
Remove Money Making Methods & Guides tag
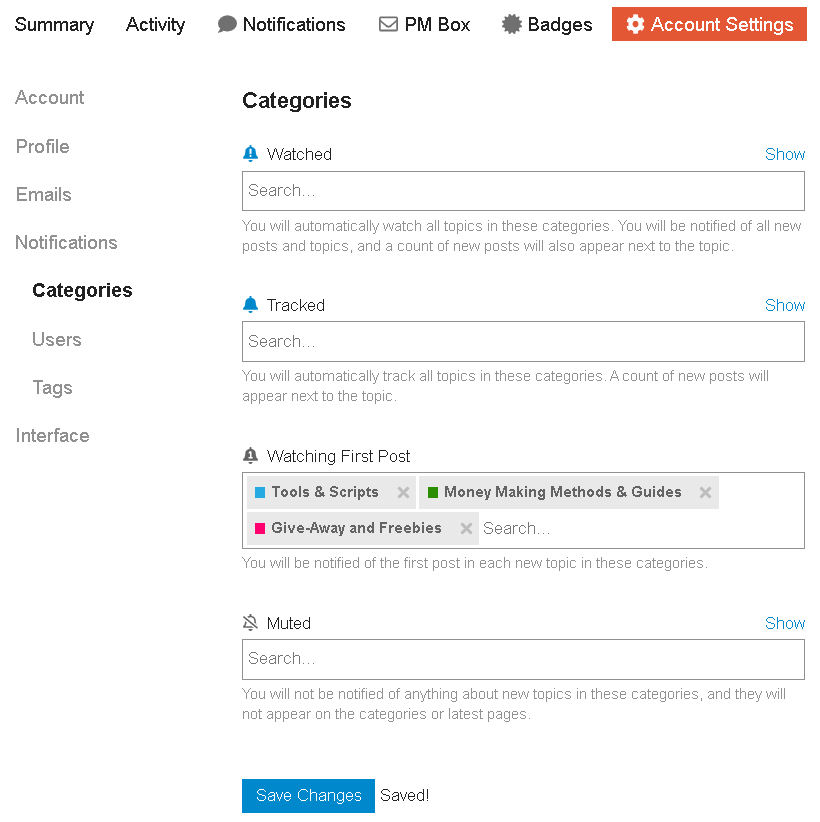coord(705,492)
